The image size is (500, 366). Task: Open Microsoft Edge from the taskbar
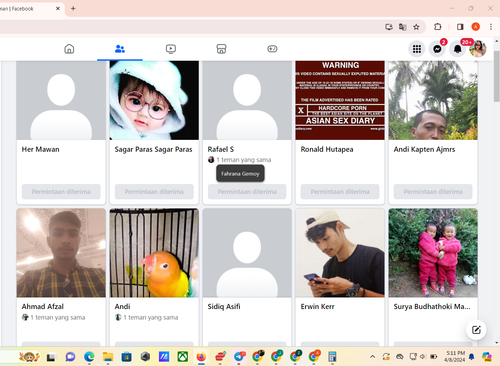[x=89, y=357]
